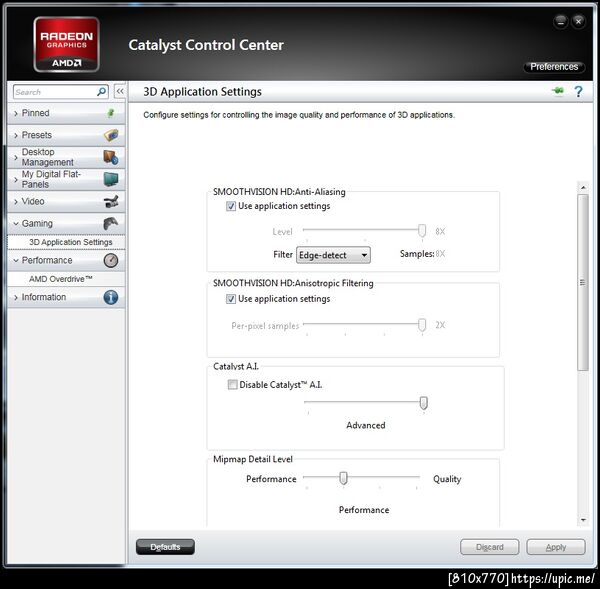This screenshot has width=600, height=589.
Task: Click 'Mipmap Detail Level' group title
Action: [x=253, y=459]
